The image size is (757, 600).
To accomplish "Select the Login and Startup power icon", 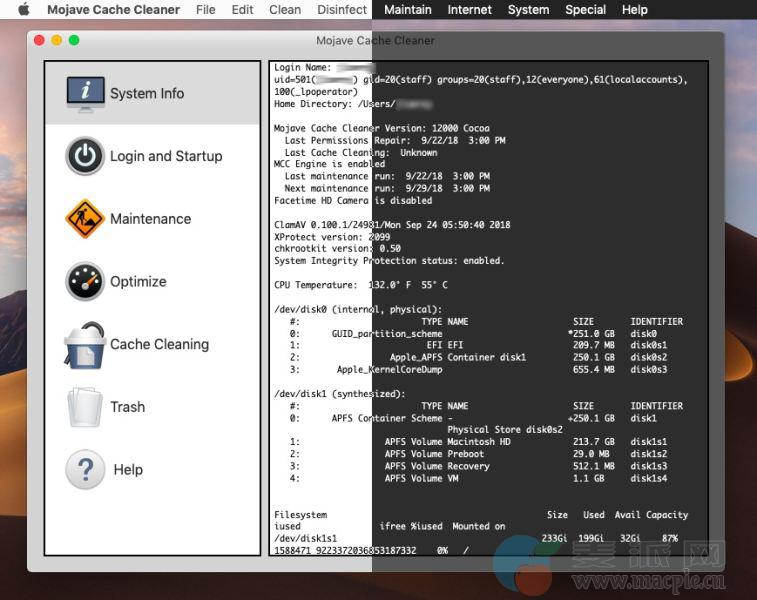I will click(x=85, y=156).
